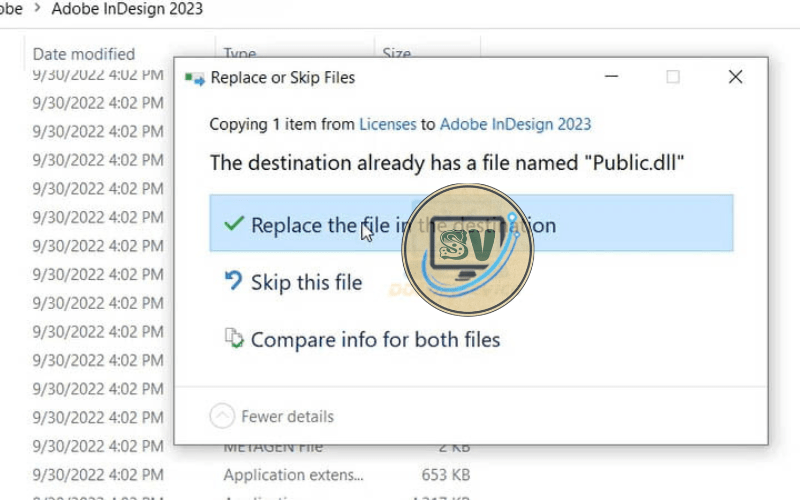
Task: Collapse the dialog using Fewer details chevron
Action: [223, 416]
